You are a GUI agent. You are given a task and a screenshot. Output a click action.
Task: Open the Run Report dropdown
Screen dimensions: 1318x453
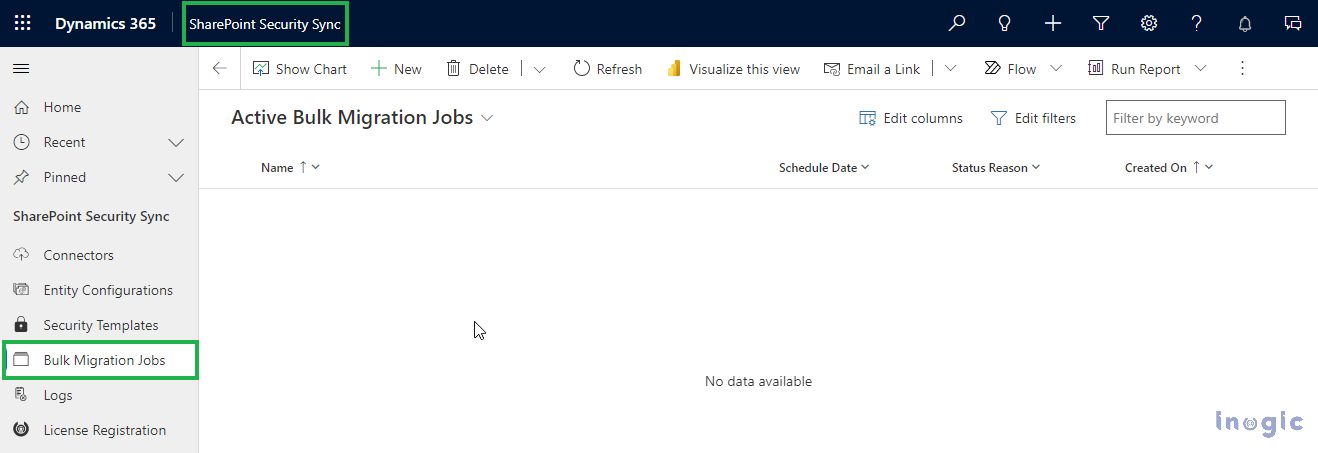coord(1201,69)
